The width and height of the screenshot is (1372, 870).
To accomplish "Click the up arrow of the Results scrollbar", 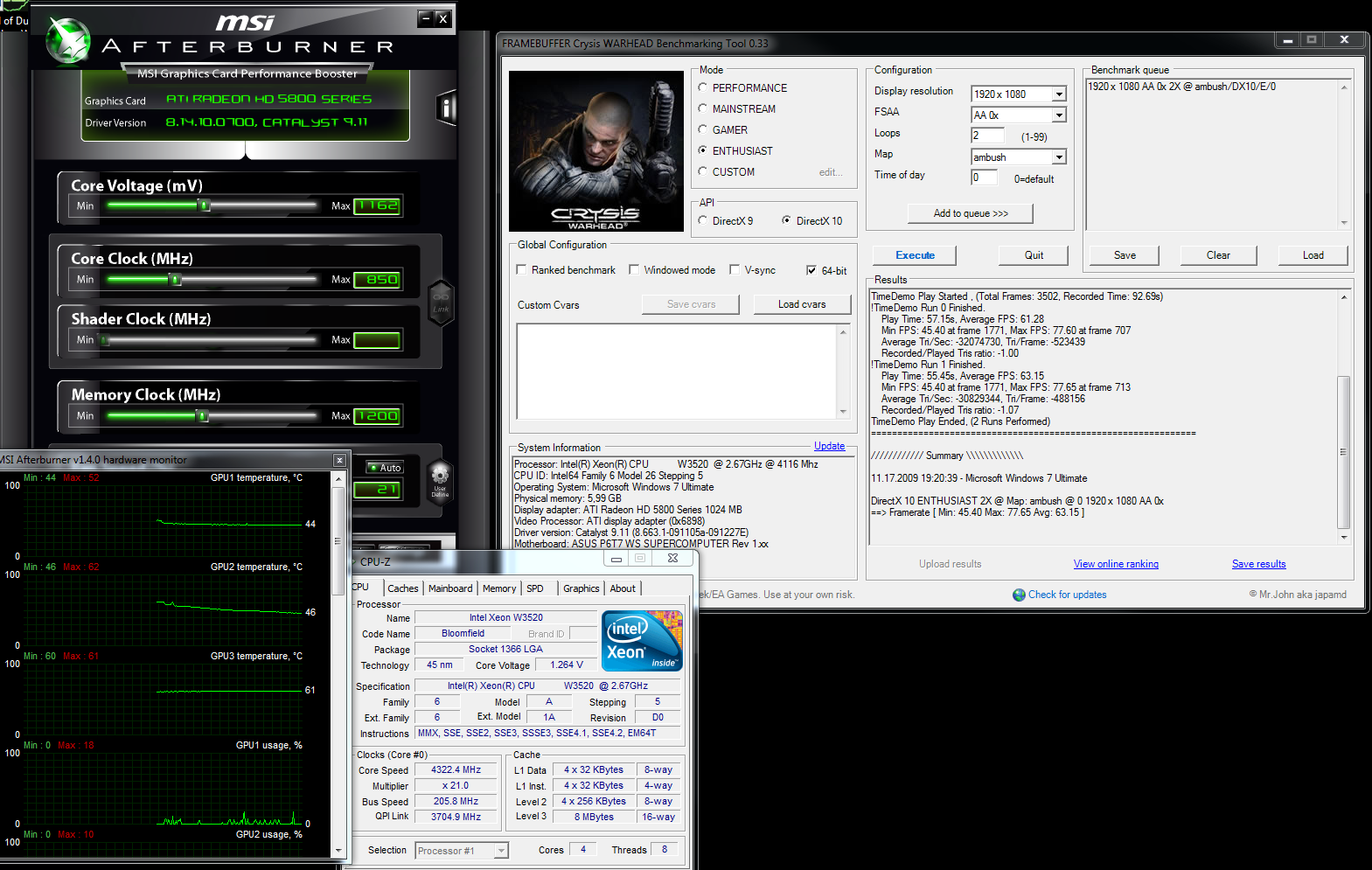I will click(1344, 297).
